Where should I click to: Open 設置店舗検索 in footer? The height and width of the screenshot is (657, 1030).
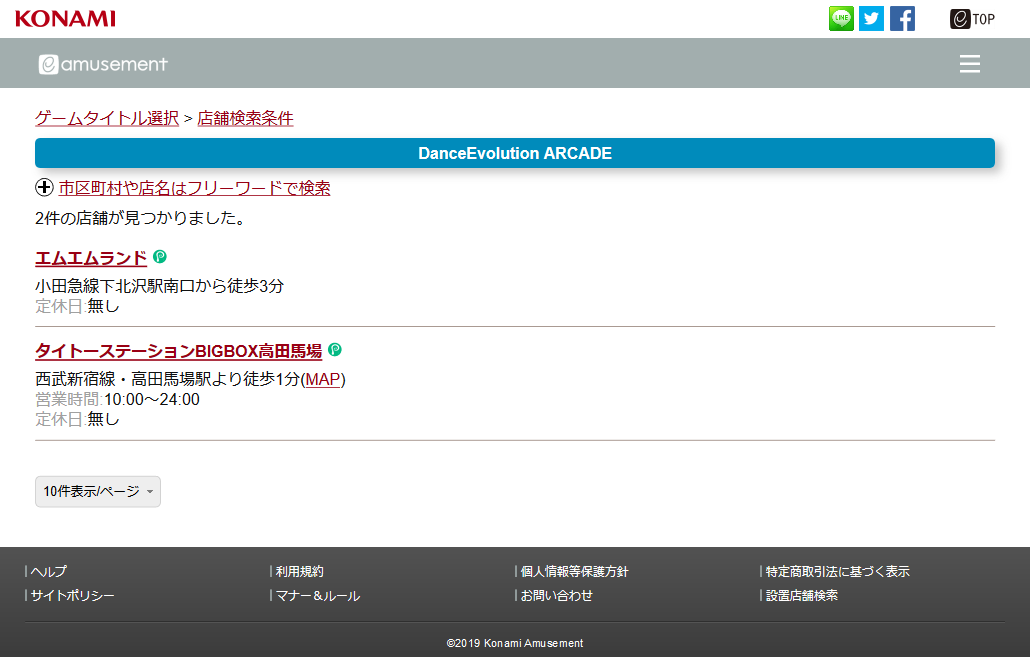tap(801, 595)
